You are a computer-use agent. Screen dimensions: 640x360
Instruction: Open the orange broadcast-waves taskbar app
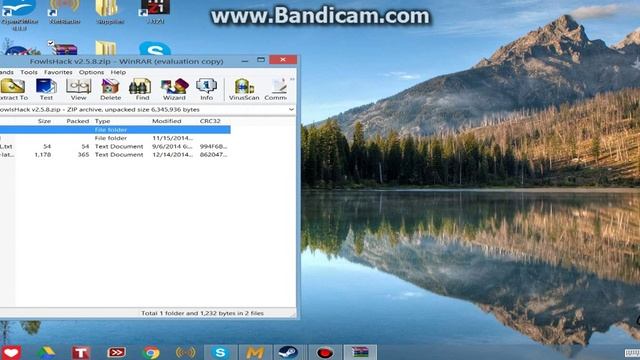pos(185,353)
